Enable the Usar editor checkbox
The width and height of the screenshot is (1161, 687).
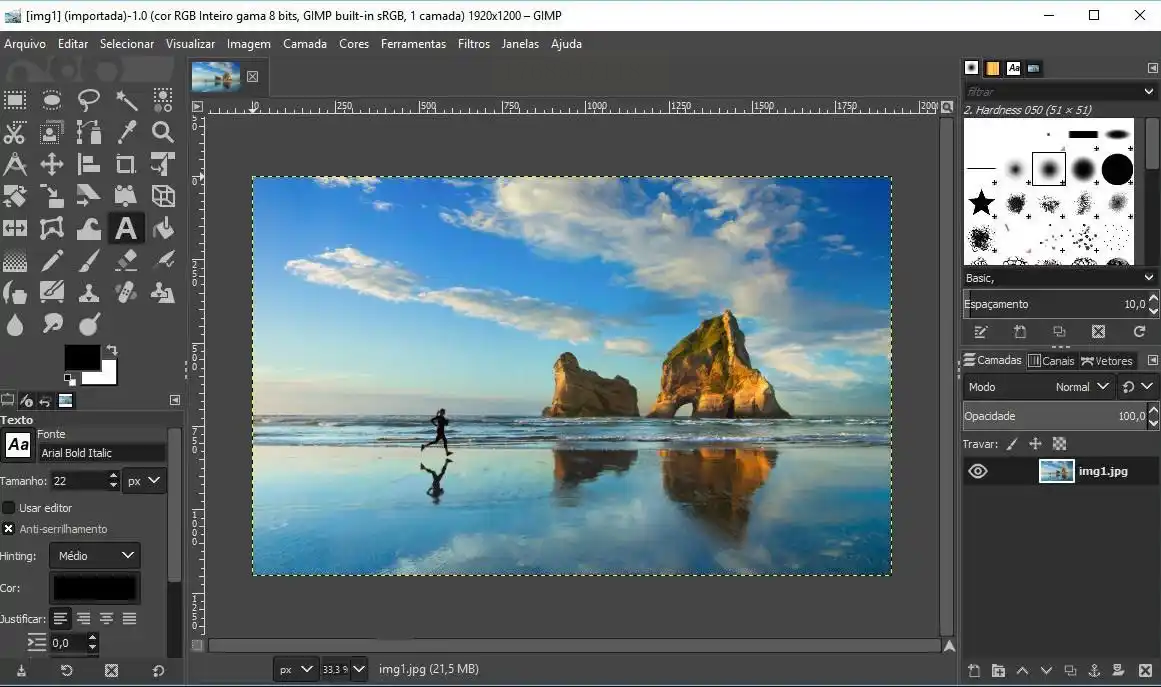[9, 508]
